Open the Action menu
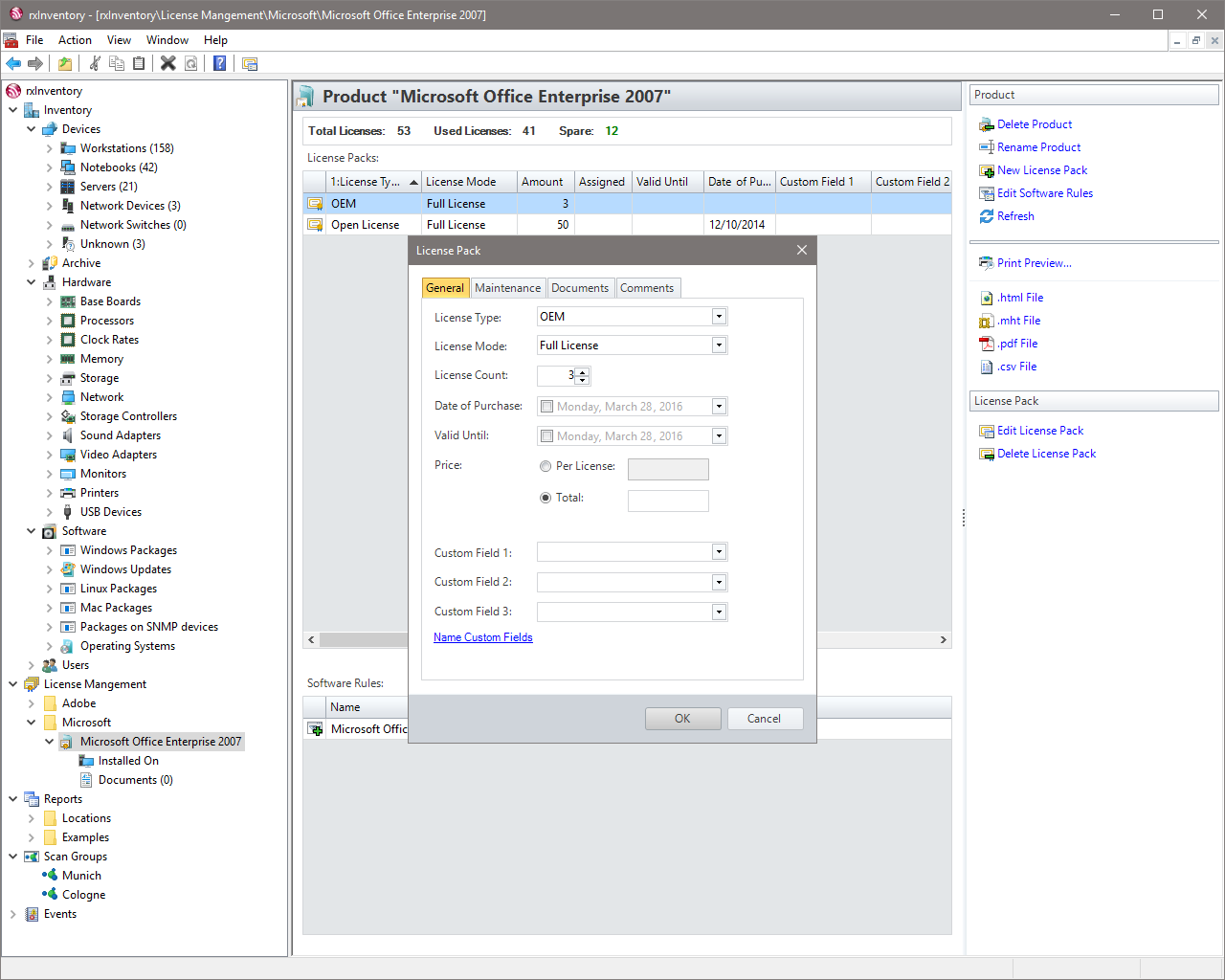1225x980 pixels. coord(75,40)
